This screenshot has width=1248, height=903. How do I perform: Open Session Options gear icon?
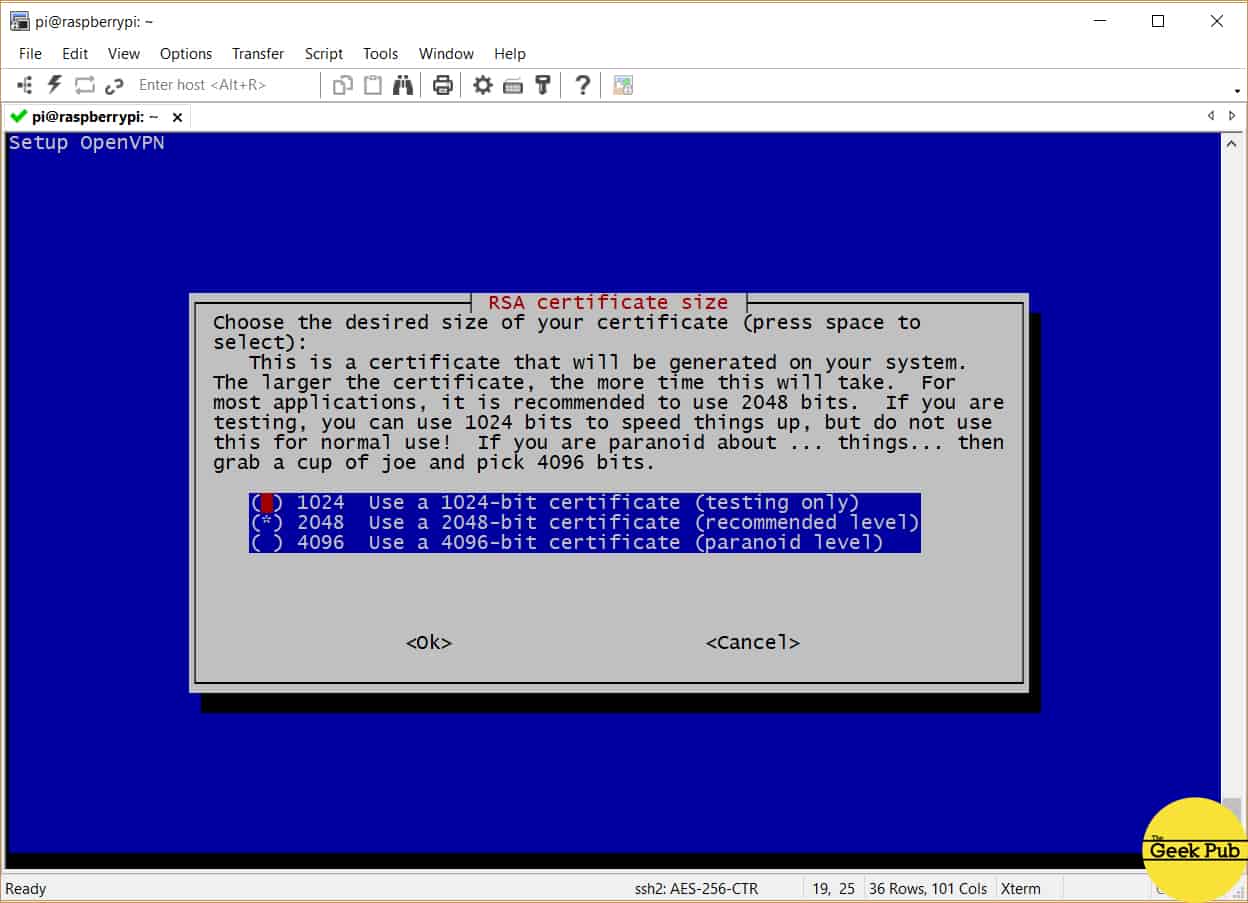483,85
